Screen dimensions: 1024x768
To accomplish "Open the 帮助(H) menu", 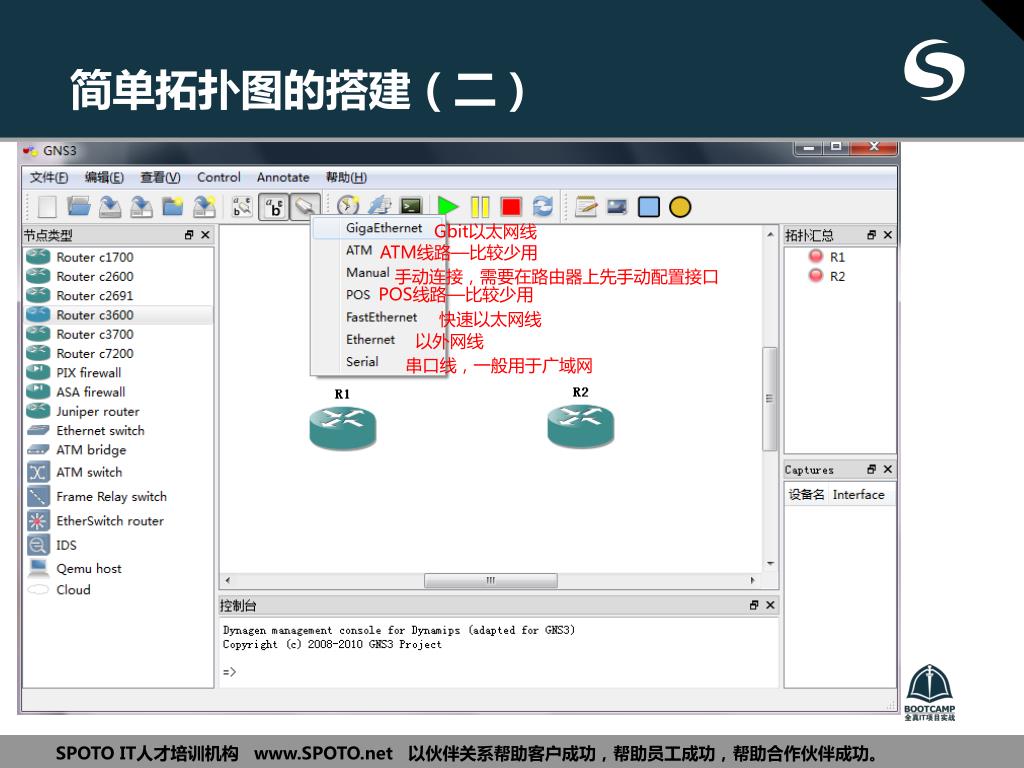I will pos(346,177).
